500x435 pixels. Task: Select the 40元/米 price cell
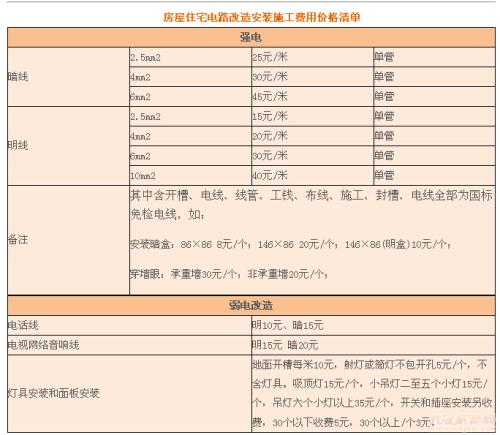[312, 176]
